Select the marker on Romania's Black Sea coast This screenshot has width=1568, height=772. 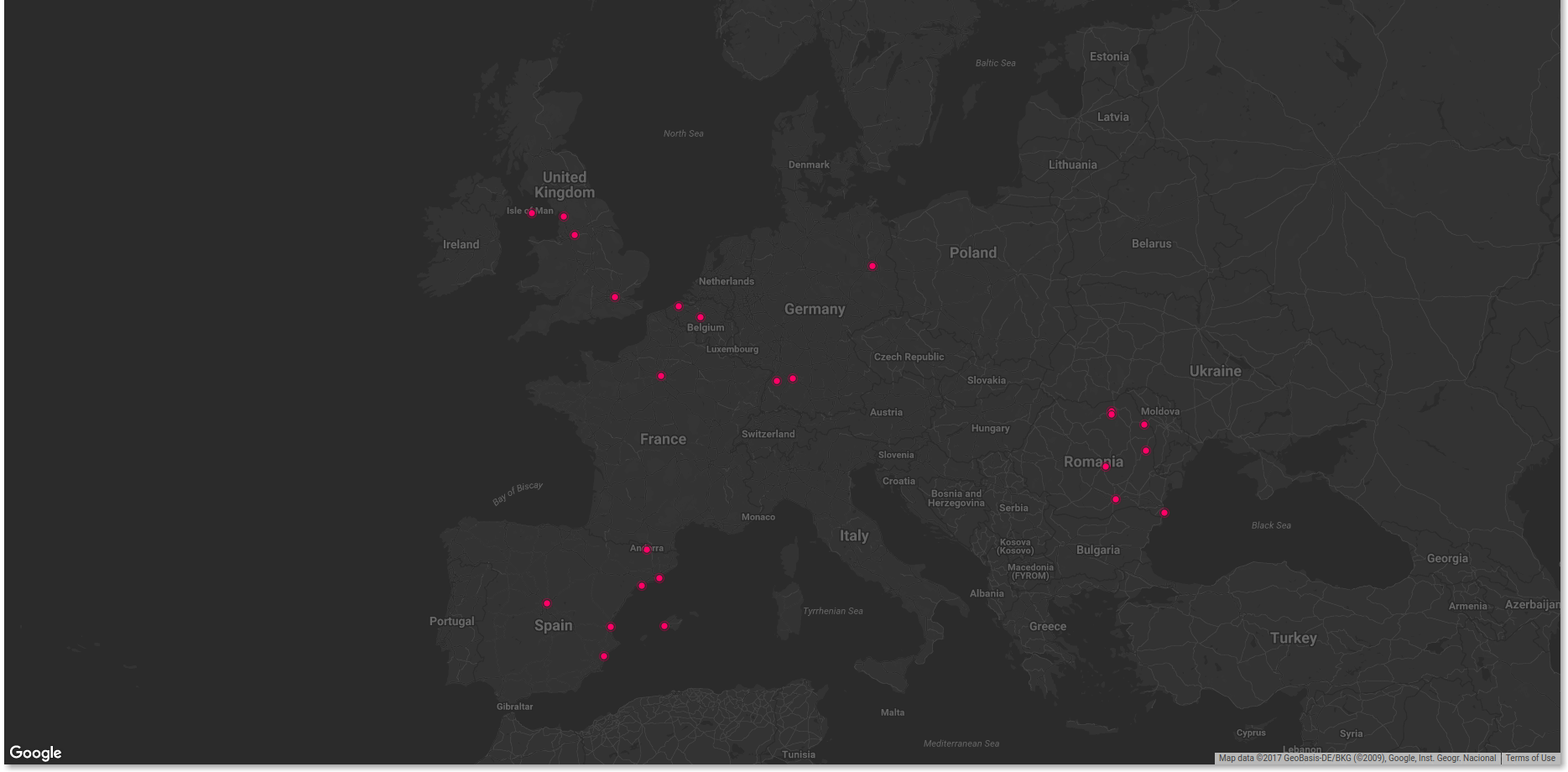click(1164, 513)
